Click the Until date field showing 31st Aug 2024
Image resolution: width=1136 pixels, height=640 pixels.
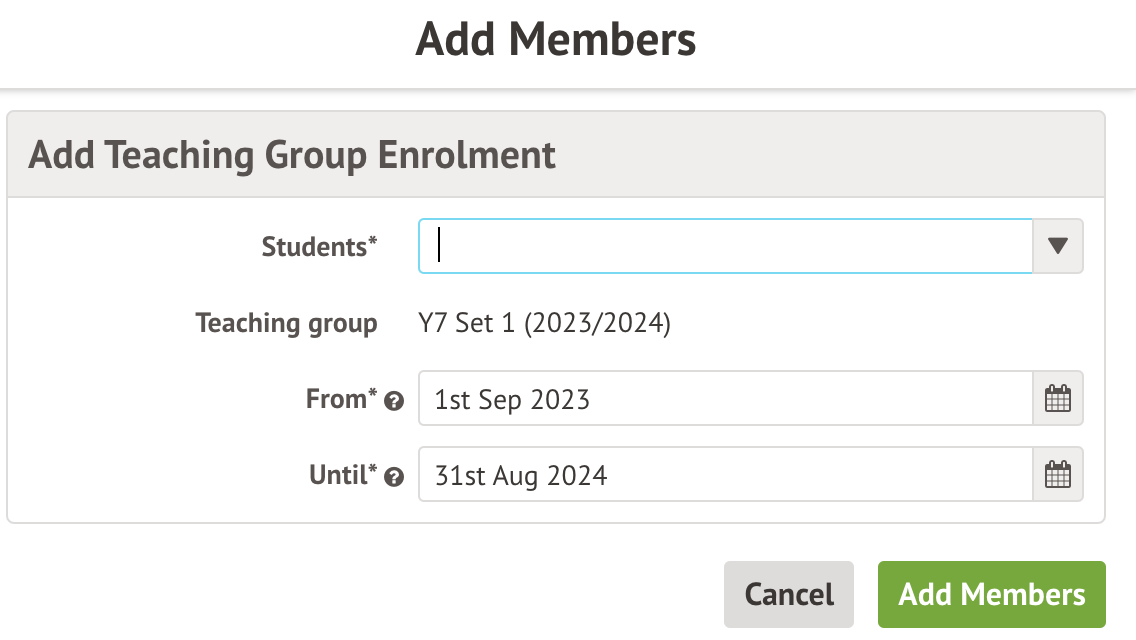(x=725, y=475)
